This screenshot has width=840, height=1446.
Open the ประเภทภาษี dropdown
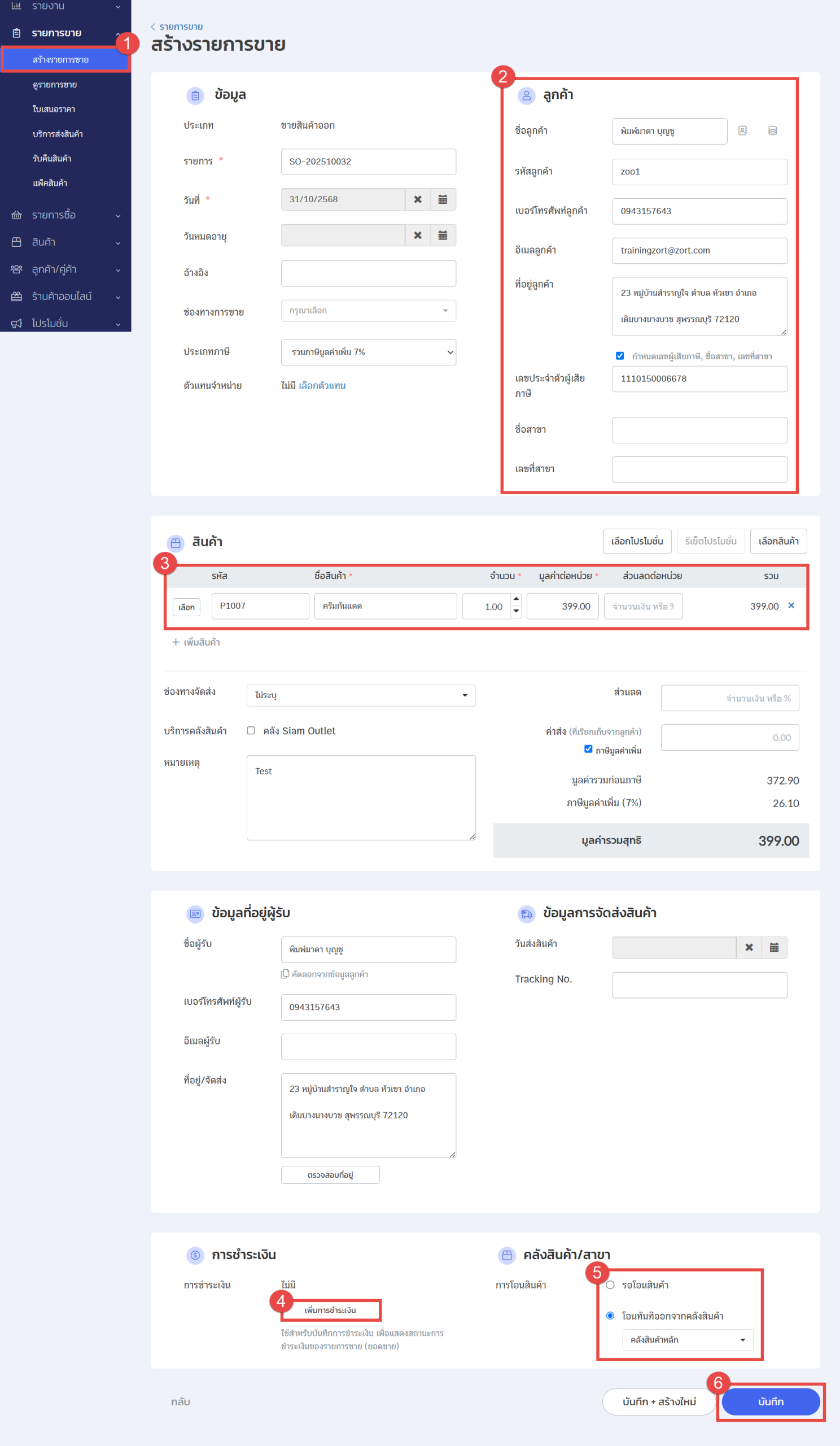[x=368, y=352]
